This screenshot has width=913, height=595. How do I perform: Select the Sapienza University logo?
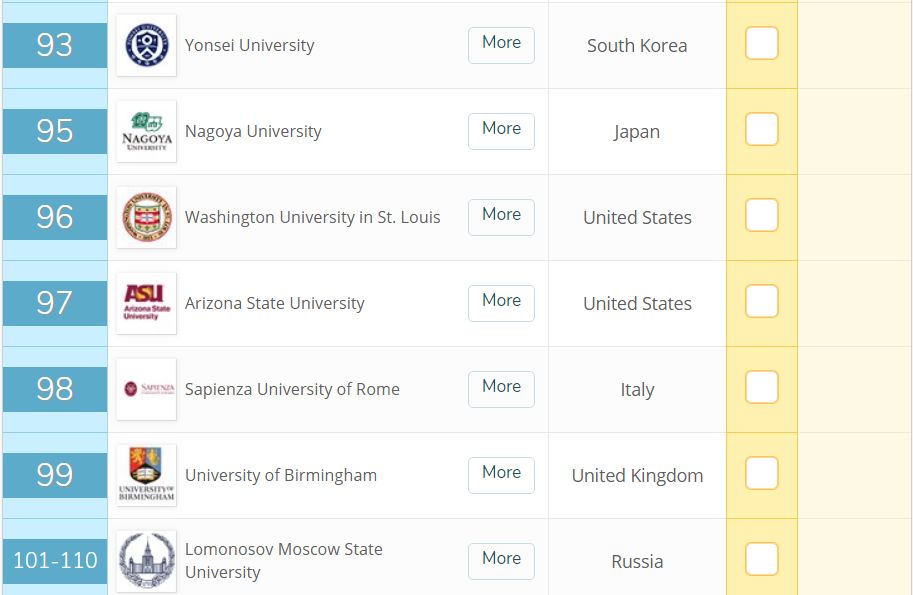click(x=146, y=389)
